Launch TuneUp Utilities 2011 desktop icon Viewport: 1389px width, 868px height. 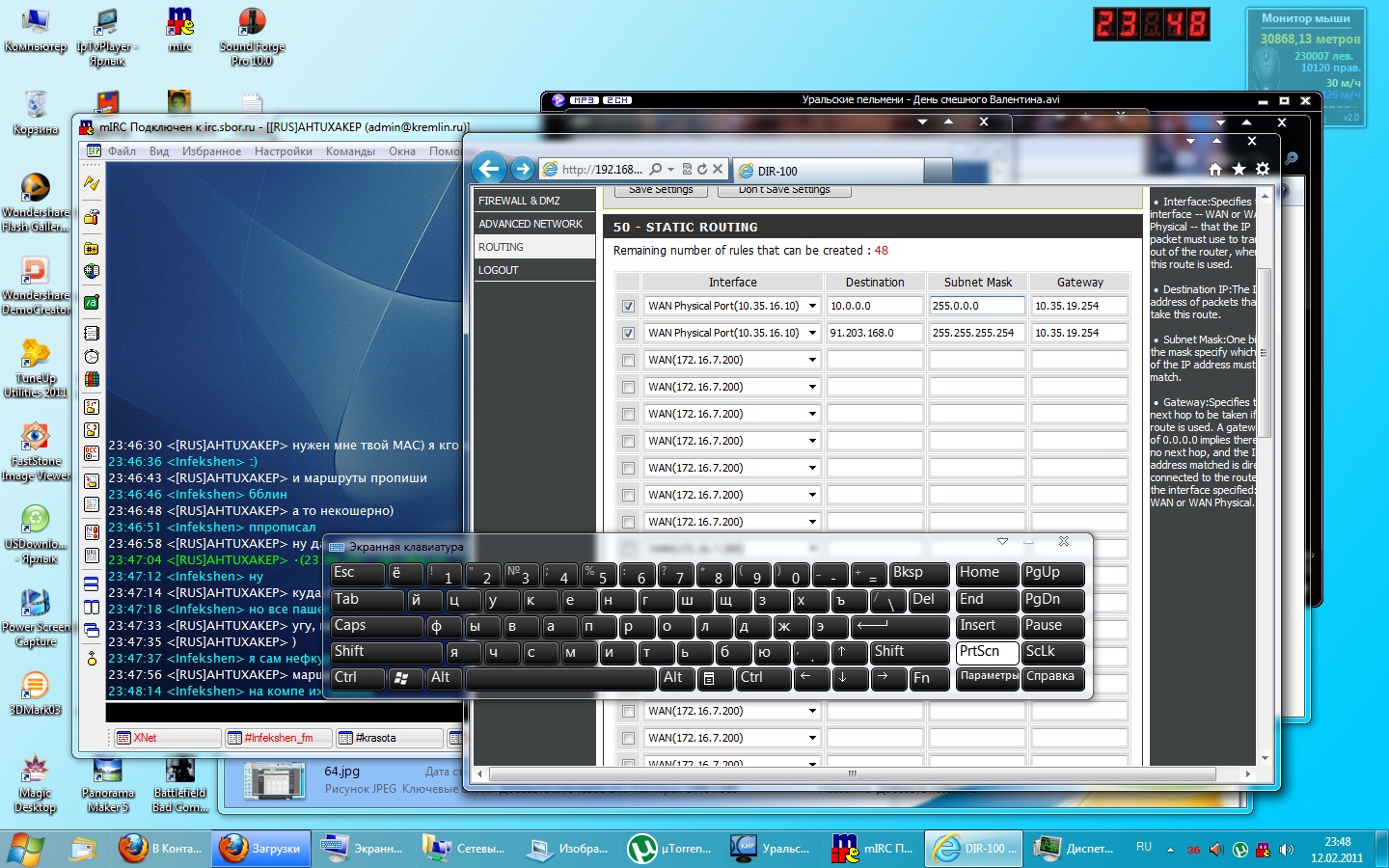tap(36, 368)
